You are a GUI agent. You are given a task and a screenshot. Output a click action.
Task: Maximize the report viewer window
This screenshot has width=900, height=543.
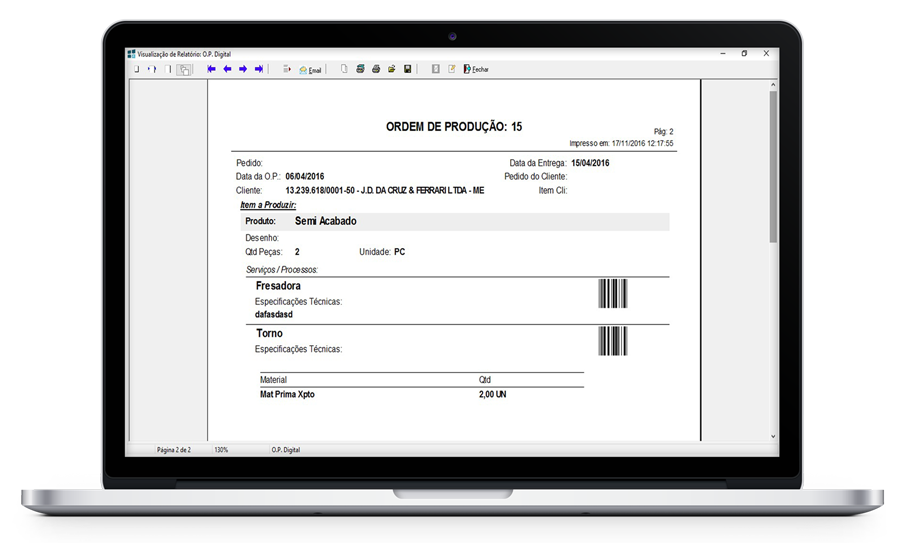point(744,53)
